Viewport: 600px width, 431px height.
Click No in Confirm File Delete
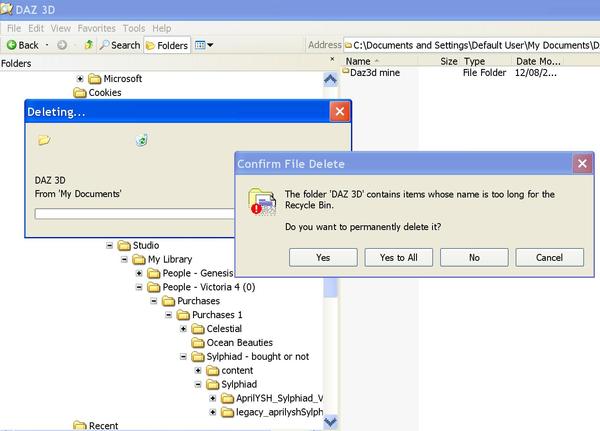tap(474, 258)
